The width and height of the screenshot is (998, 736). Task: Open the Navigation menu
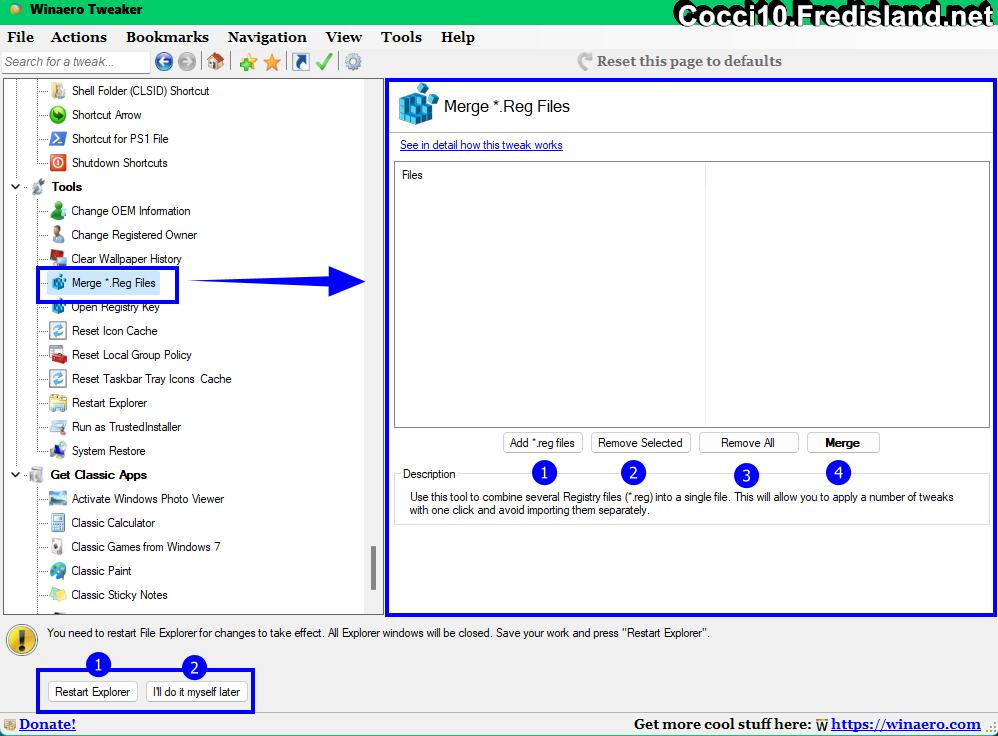(267, 37)
